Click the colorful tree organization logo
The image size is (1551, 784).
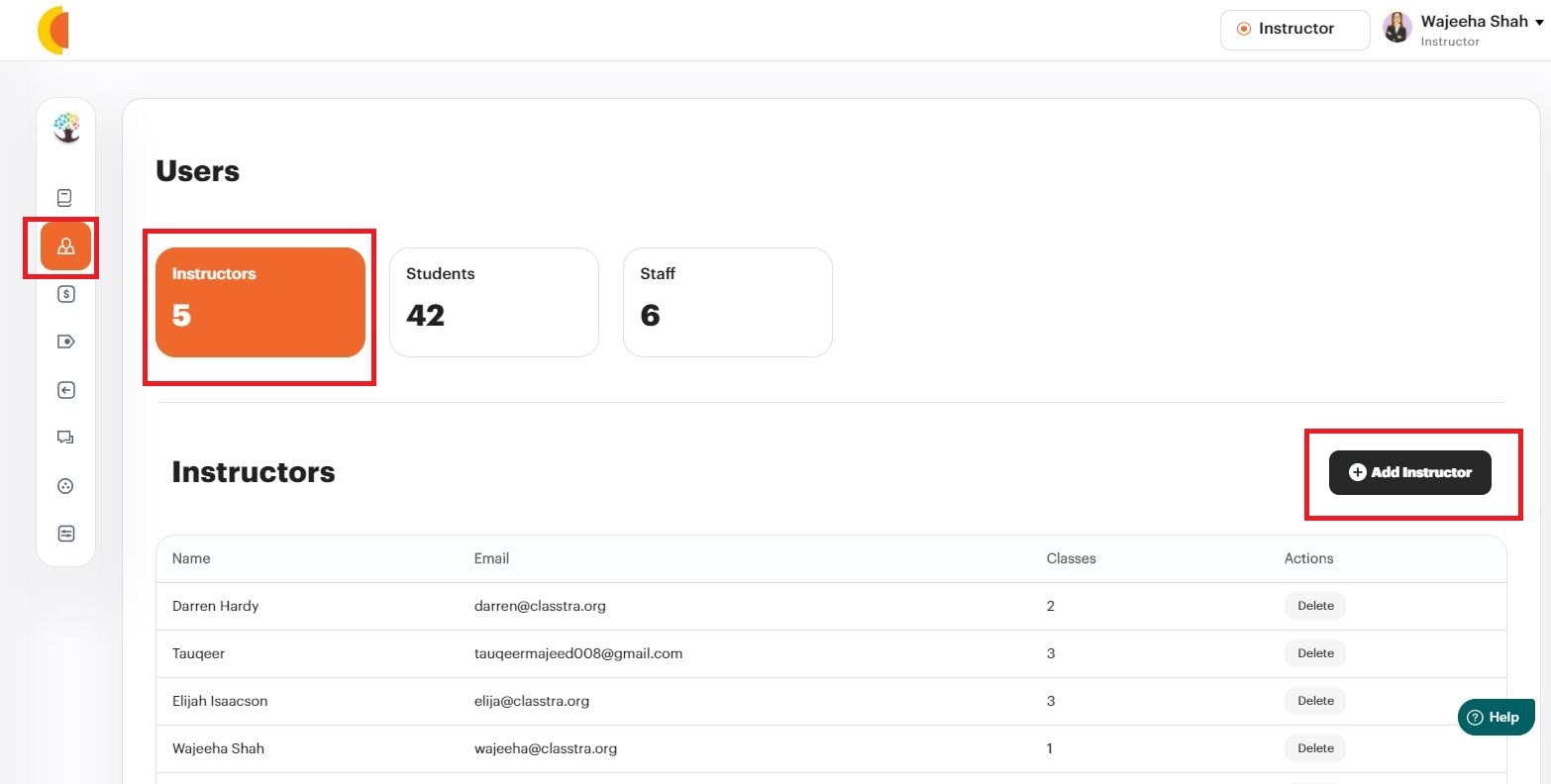click(x=66, y=128)
